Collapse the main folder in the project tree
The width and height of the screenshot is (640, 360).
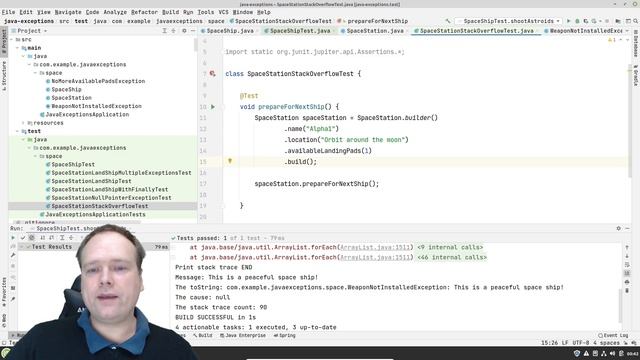[18, 48]
